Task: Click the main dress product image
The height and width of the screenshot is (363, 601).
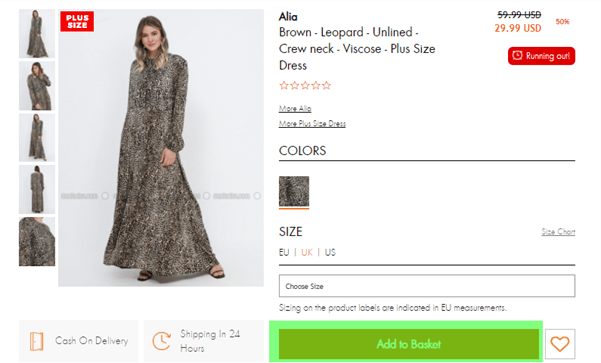Action: (161, 148)
